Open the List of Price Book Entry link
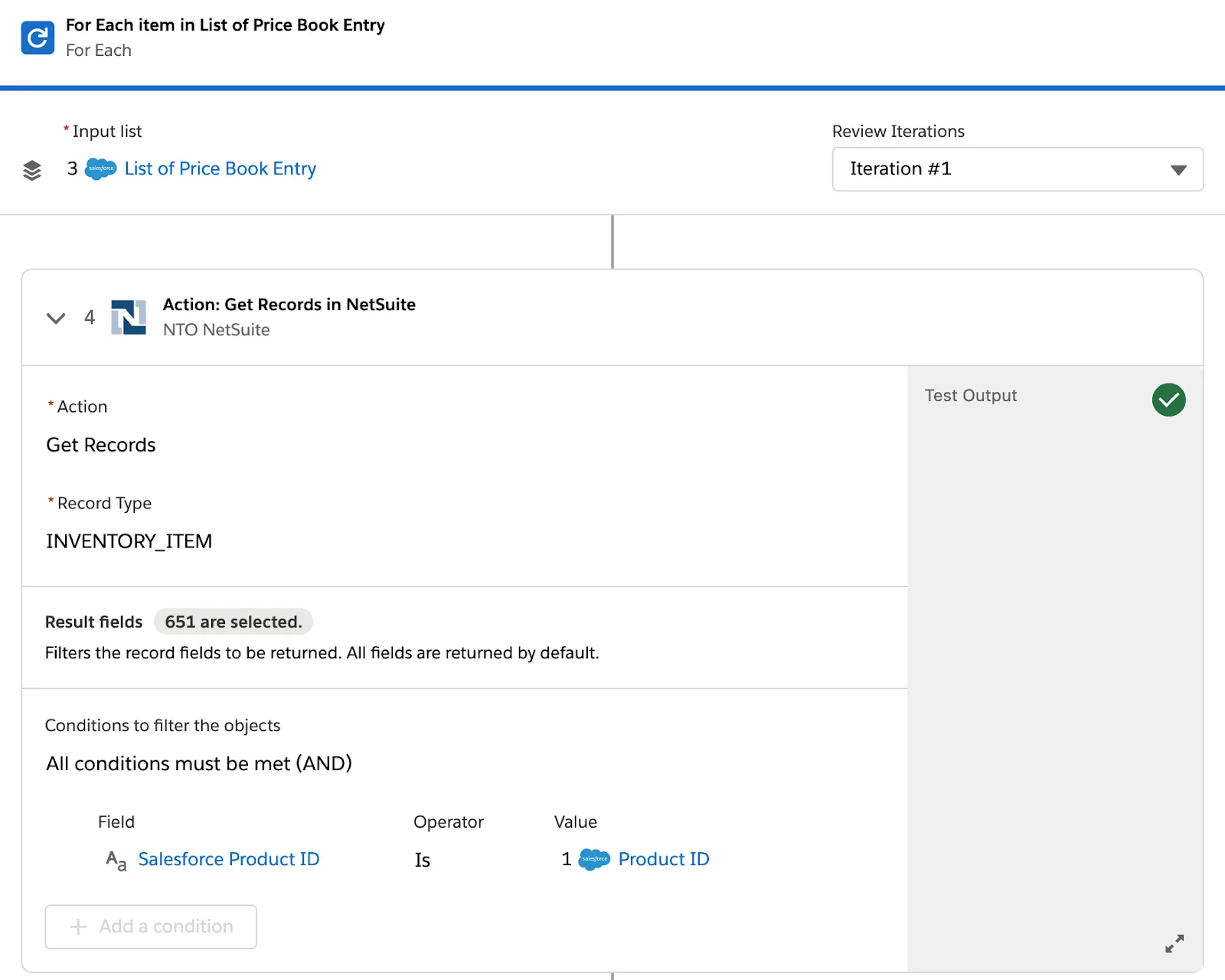Viewport: 1225px width, 980px height. click(x=220, y=168)
